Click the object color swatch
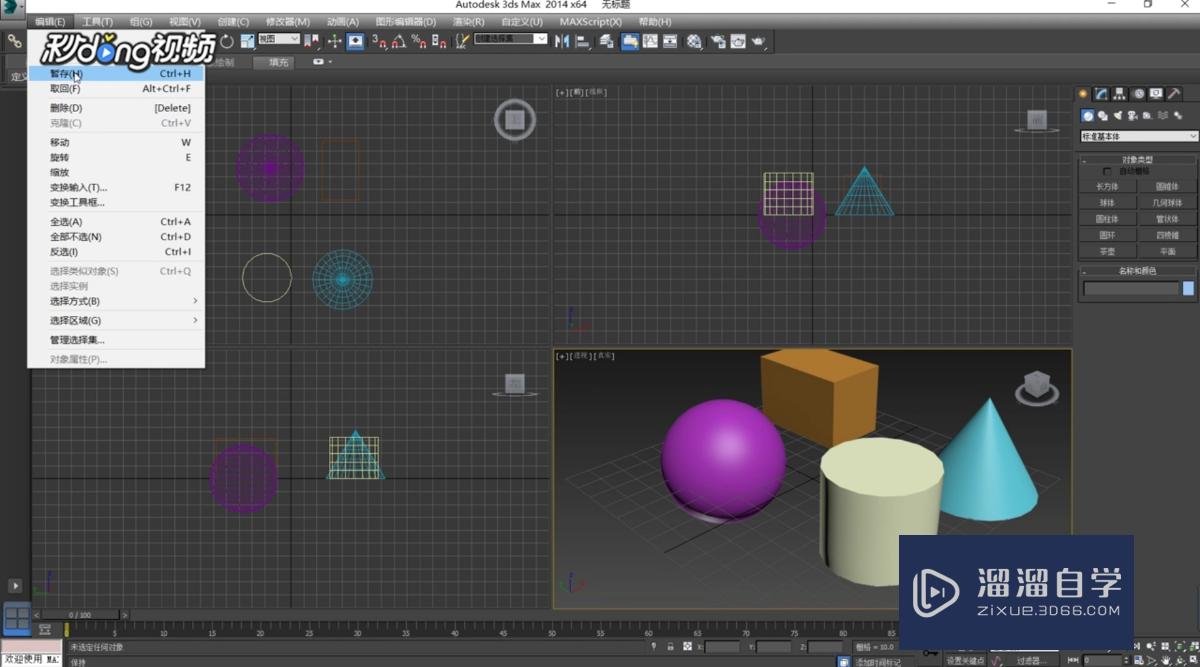 tap(1188, 288)
